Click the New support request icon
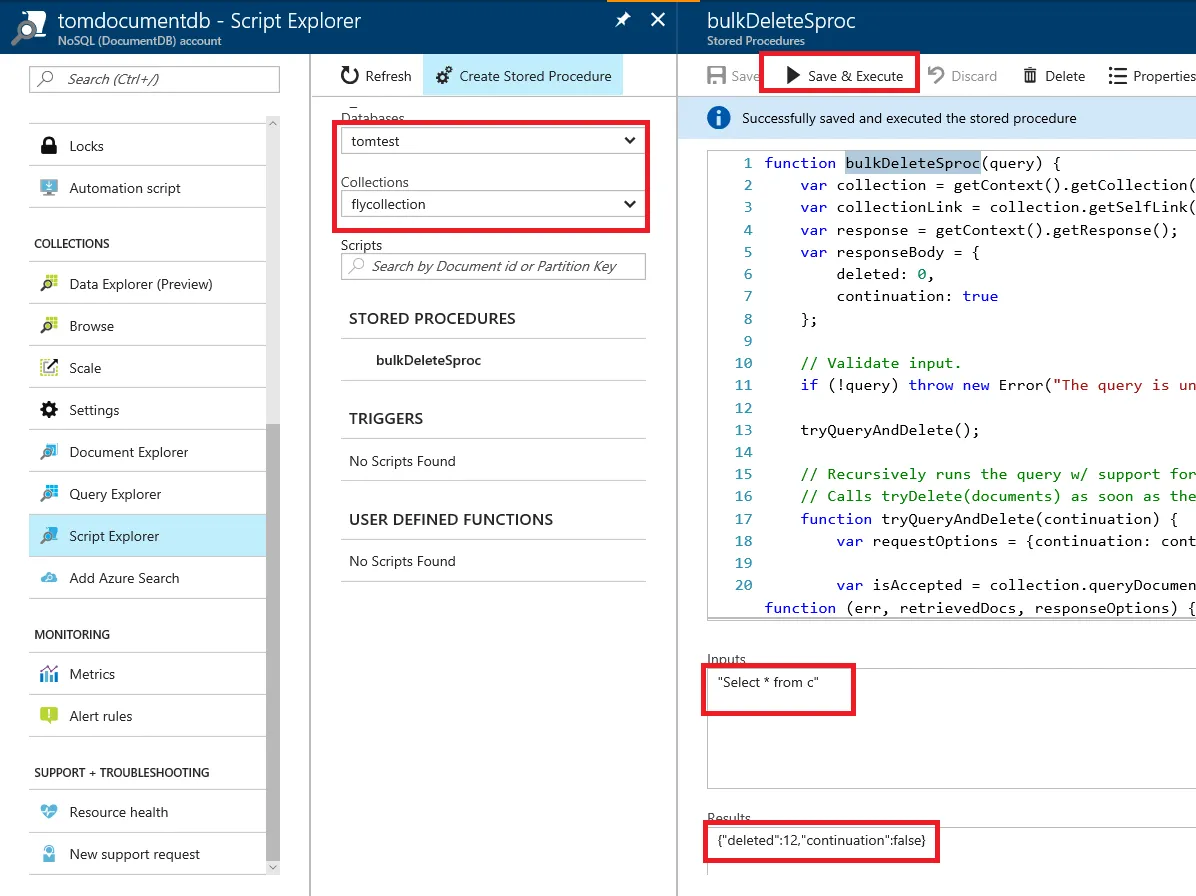This screenshot has width=1196, height=896. tap(49, 854)
